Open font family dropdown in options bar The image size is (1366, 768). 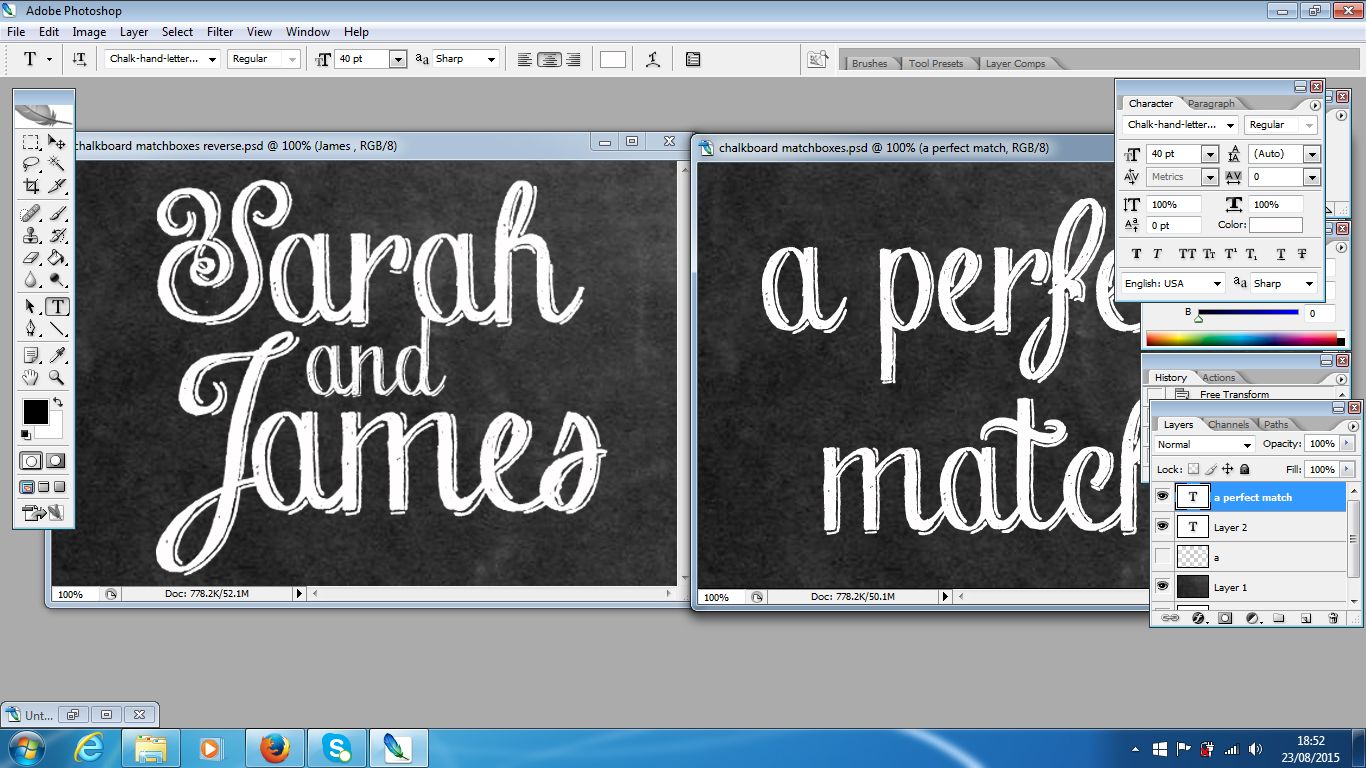point(212,59)
